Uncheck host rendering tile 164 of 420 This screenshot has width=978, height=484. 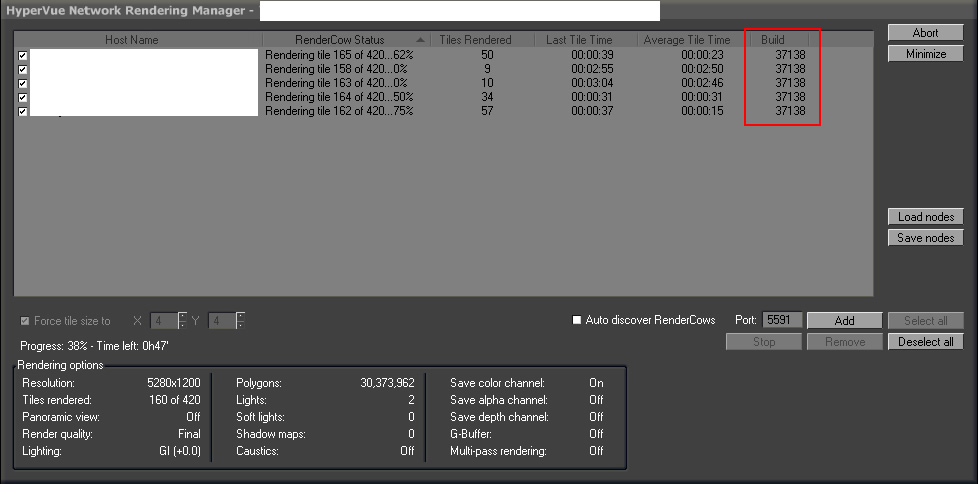(23, 97)
